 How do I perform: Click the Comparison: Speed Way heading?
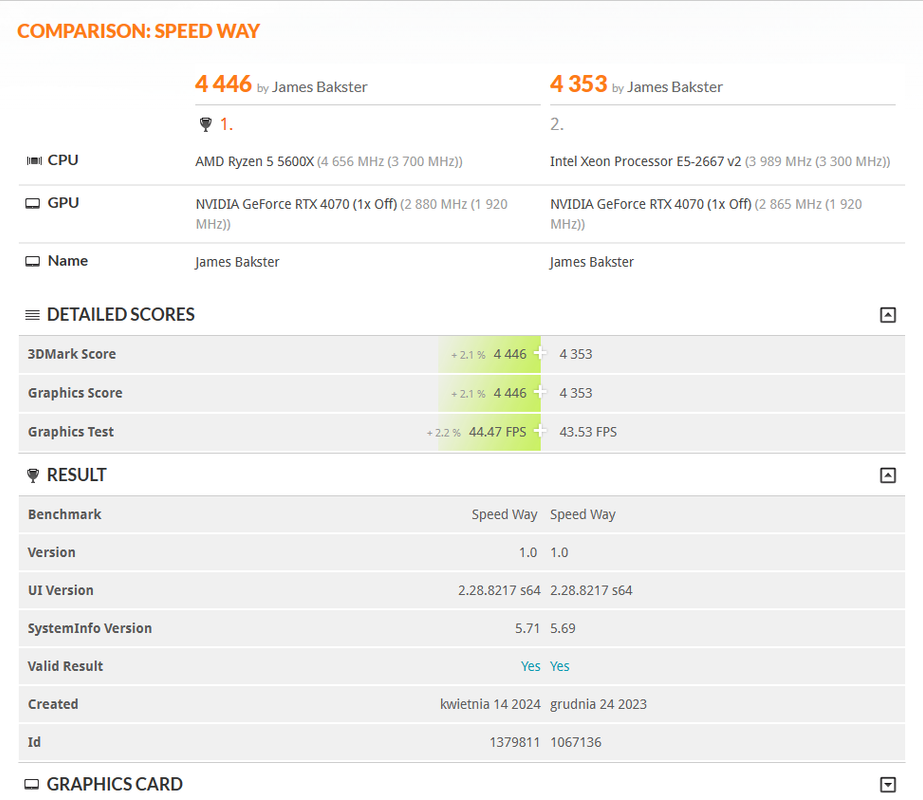click(x=138, y=31)
